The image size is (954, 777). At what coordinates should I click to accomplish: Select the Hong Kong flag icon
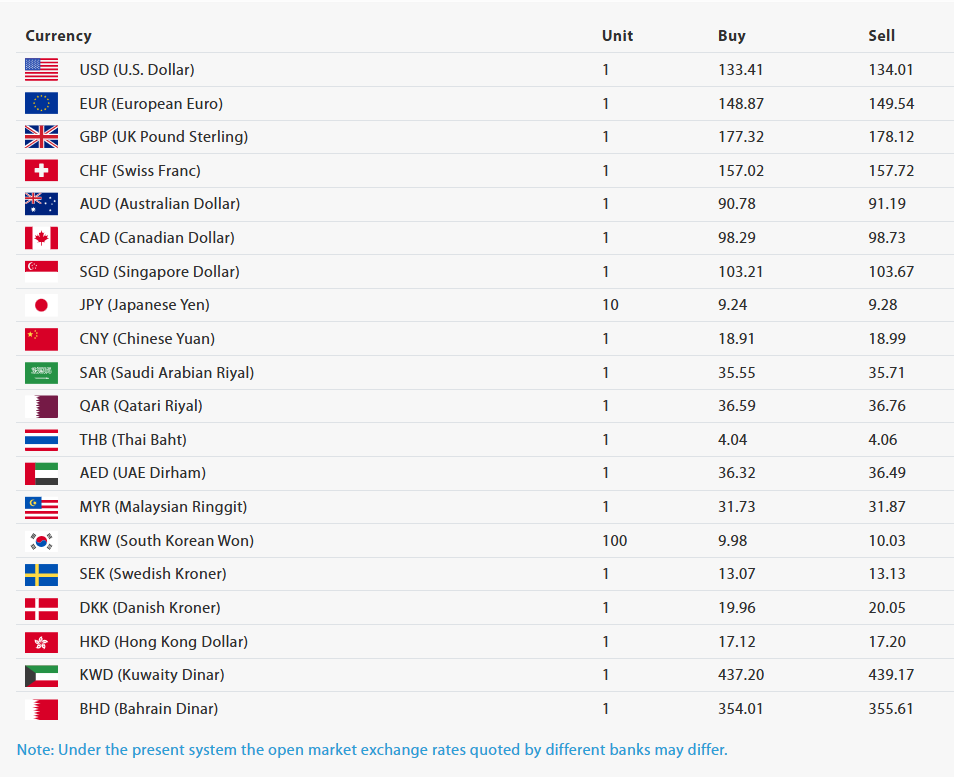pos(41,642)
